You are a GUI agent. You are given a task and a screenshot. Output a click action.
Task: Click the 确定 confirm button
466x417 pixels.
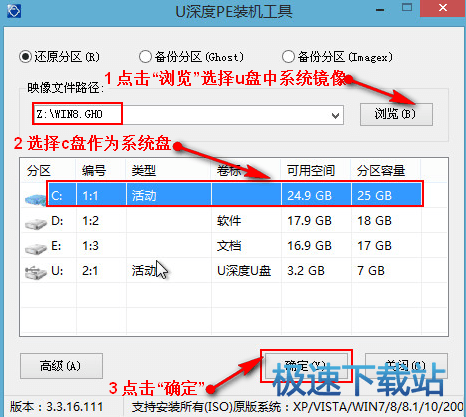[x=306, y=366]
